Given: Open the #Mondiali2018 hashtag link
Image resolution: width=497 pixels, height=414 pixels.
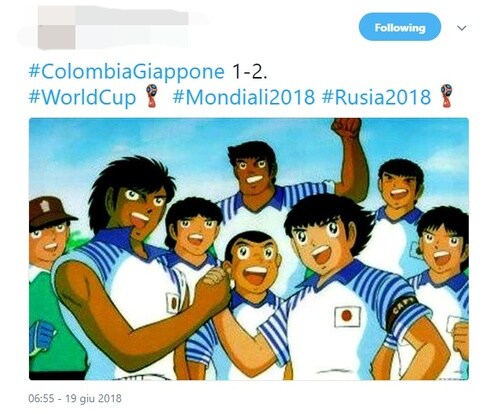Looking at the screenshot, I should (244, 97).
